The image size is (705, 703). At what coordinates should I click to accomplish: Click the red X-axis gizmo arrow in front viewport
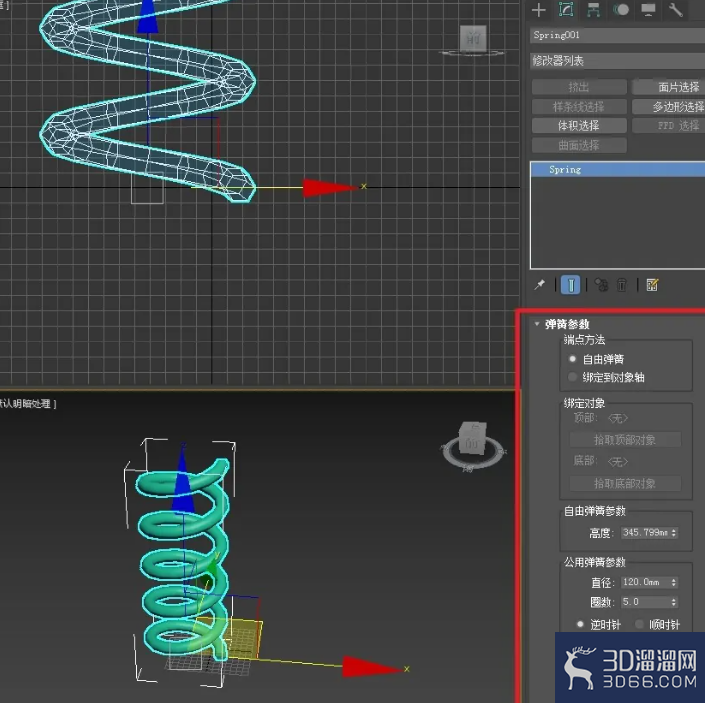[329, 187]
